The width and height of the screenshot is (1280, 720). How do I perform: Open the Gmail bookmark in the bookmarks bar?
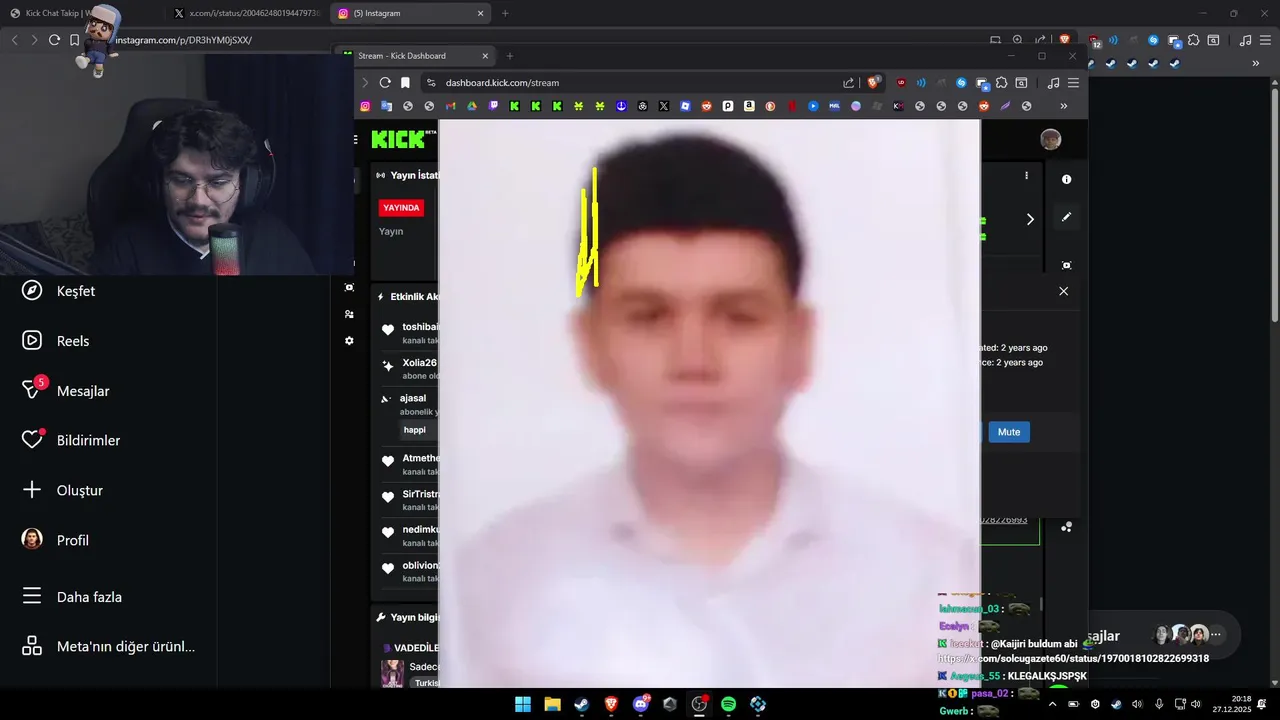point(450,106)
